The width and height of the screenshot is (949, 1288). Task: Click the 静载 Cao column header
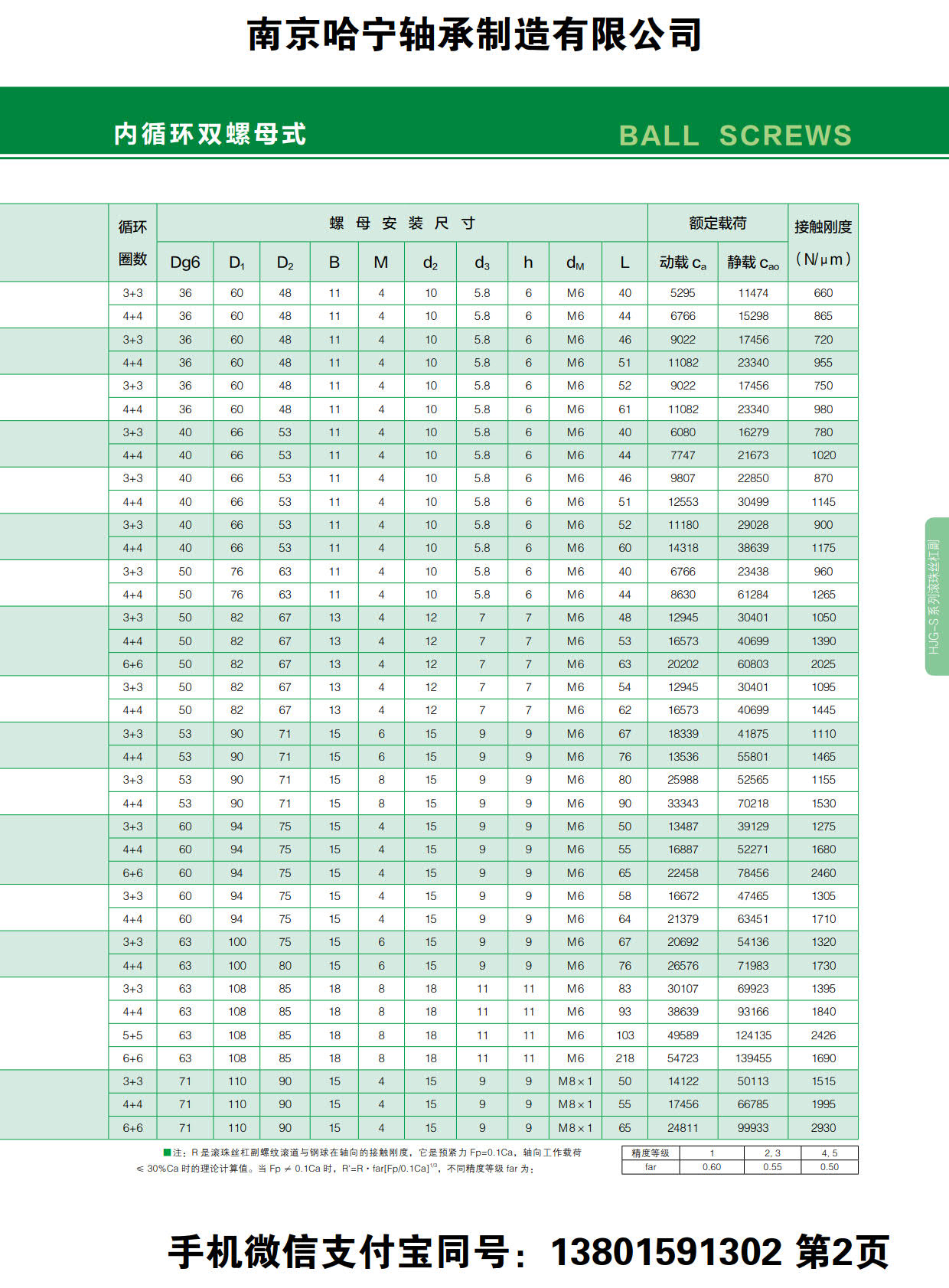click(x=753, y=262)
